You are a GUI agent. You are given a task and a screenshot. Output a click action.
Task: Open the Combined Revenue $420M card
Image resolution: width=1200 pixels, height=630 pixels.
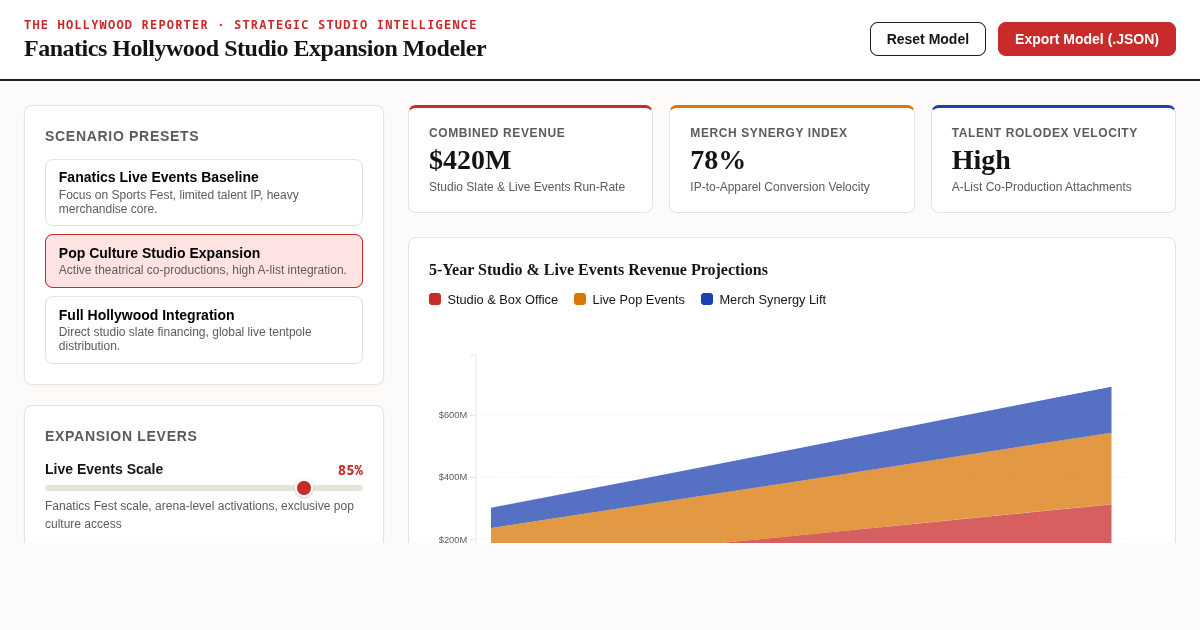[x=530, y=159]
